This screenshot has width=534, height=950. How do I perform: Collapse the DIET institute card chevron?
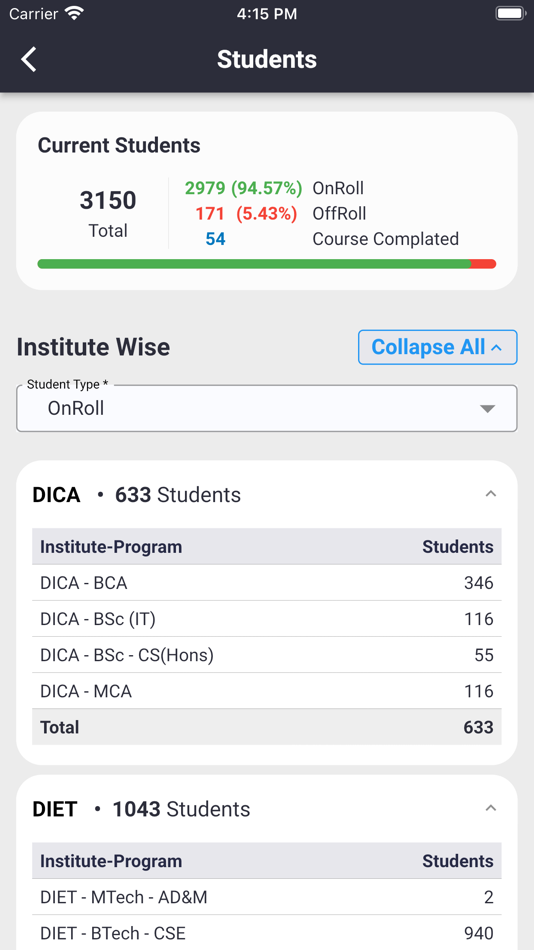click(x=490, y=808)
